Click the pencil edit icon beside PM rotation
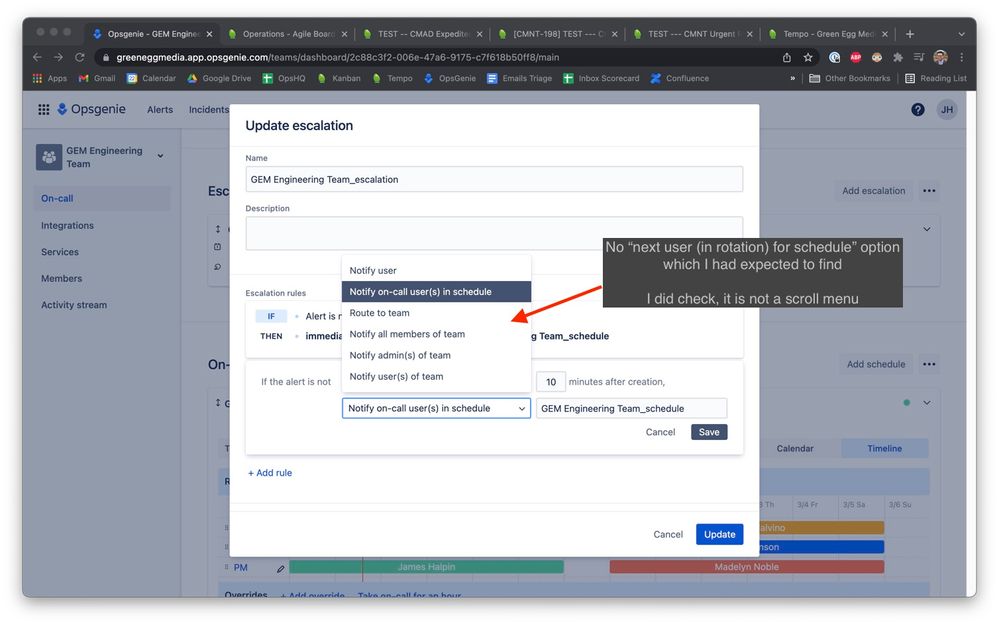Image resolution: width=999 pixels, height=625 pixels. click(280, 568)
